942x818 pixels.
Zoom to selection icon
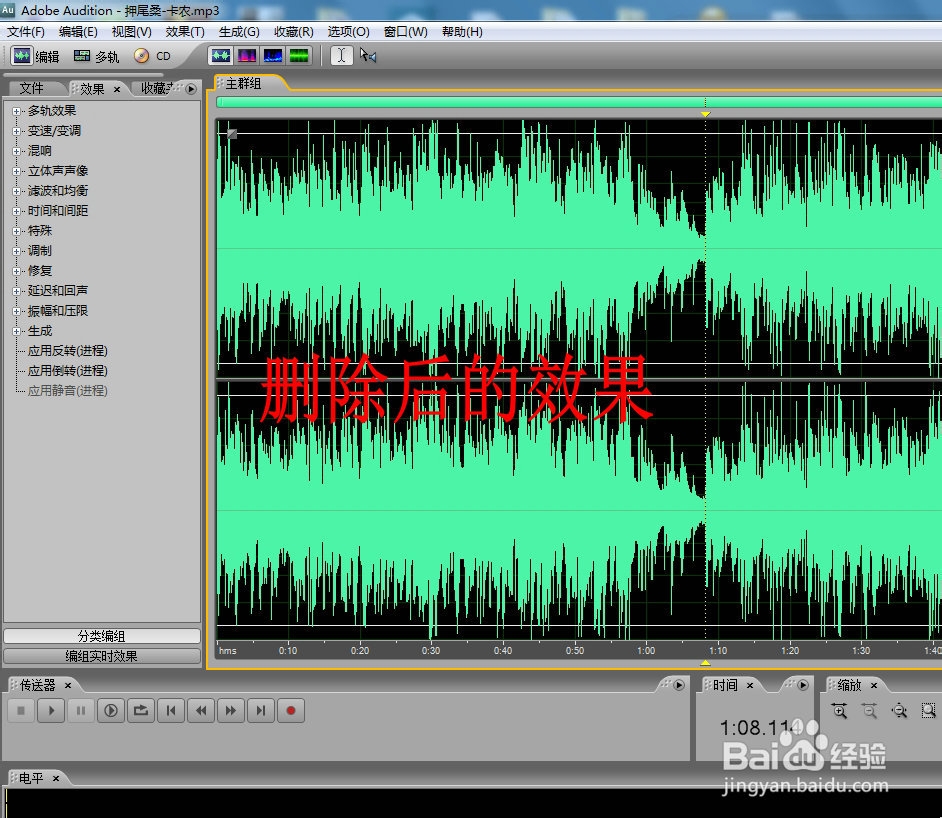[x=929, y=710]
